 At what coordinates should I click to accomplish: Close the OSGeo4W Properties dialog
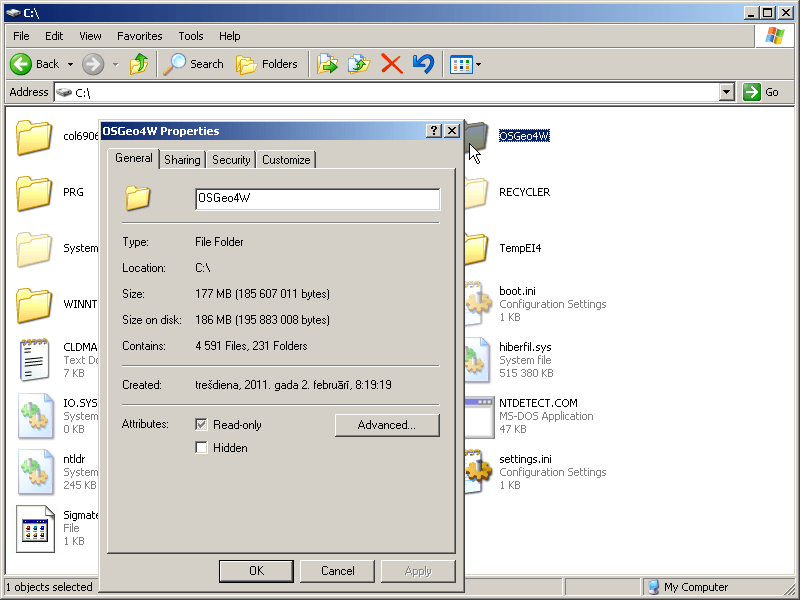tap(452, 131)
